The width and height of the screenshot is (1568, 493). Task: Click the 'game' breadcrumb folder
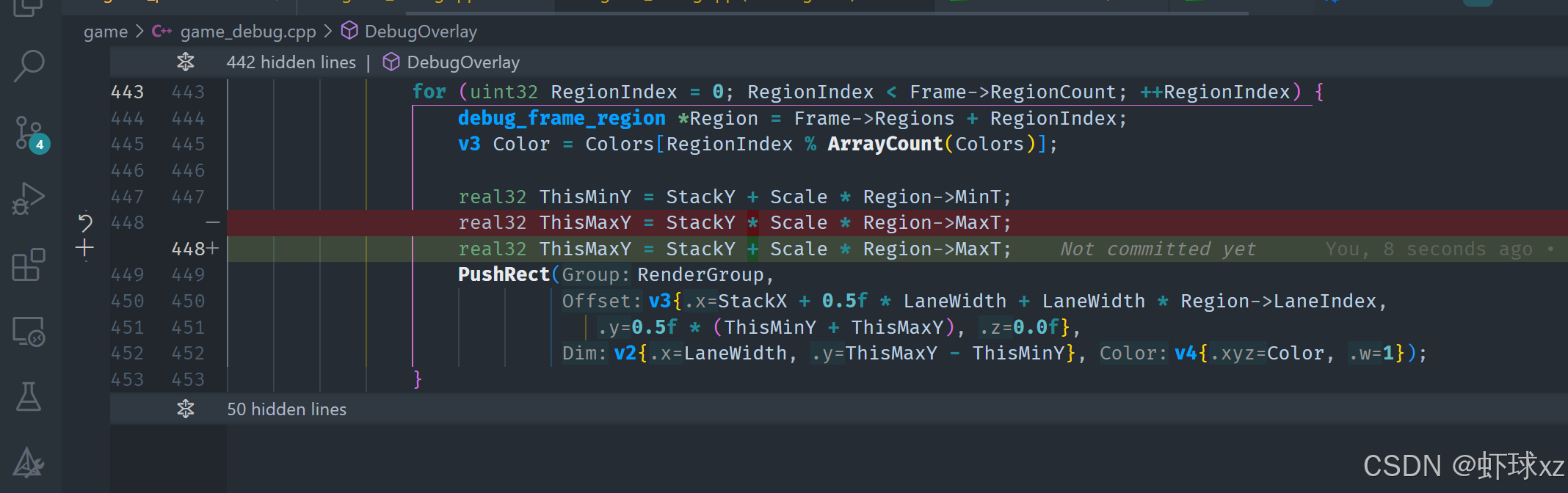106,32
